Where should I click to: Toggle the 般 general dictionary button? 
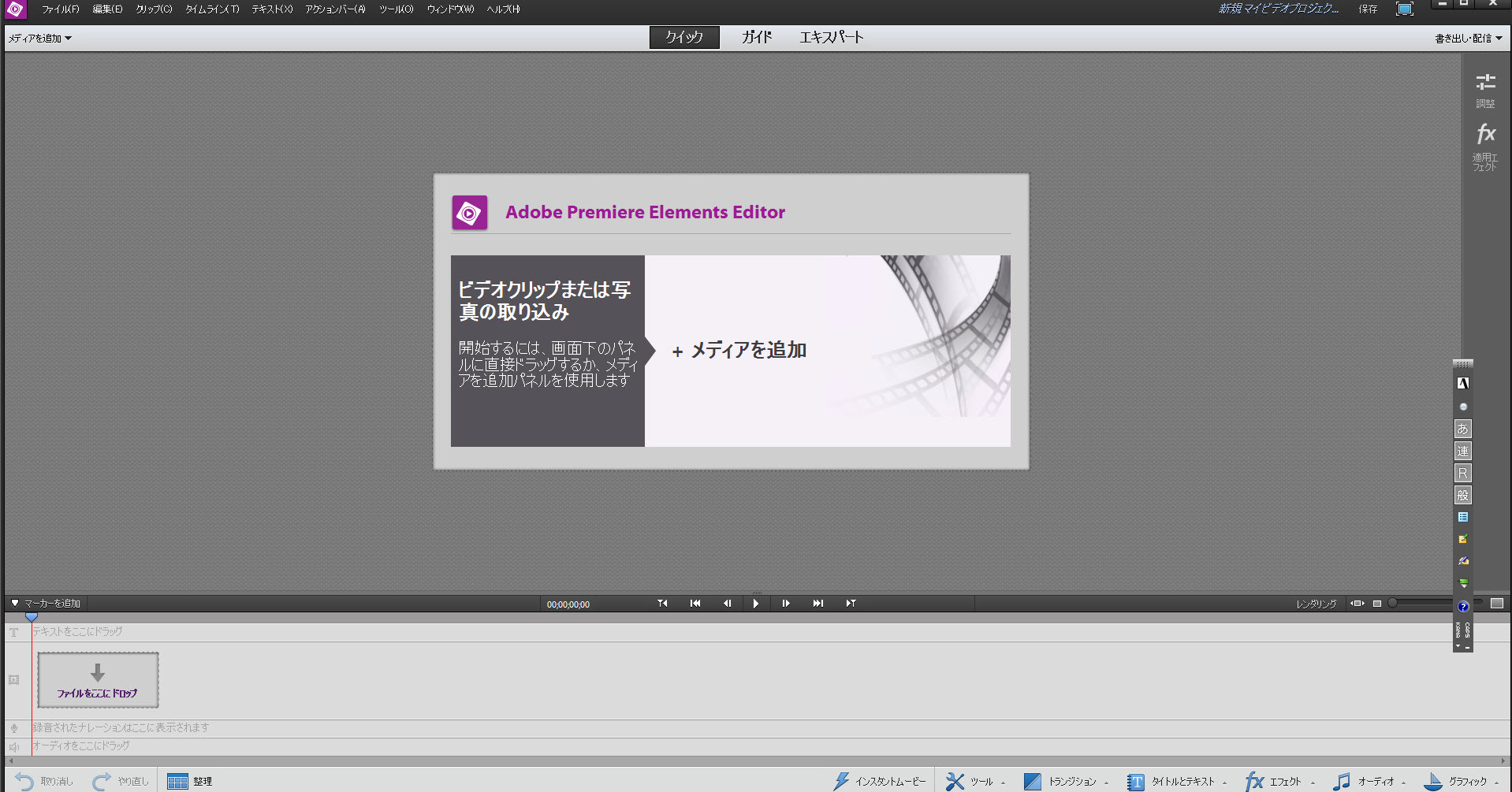point(1463,495)
